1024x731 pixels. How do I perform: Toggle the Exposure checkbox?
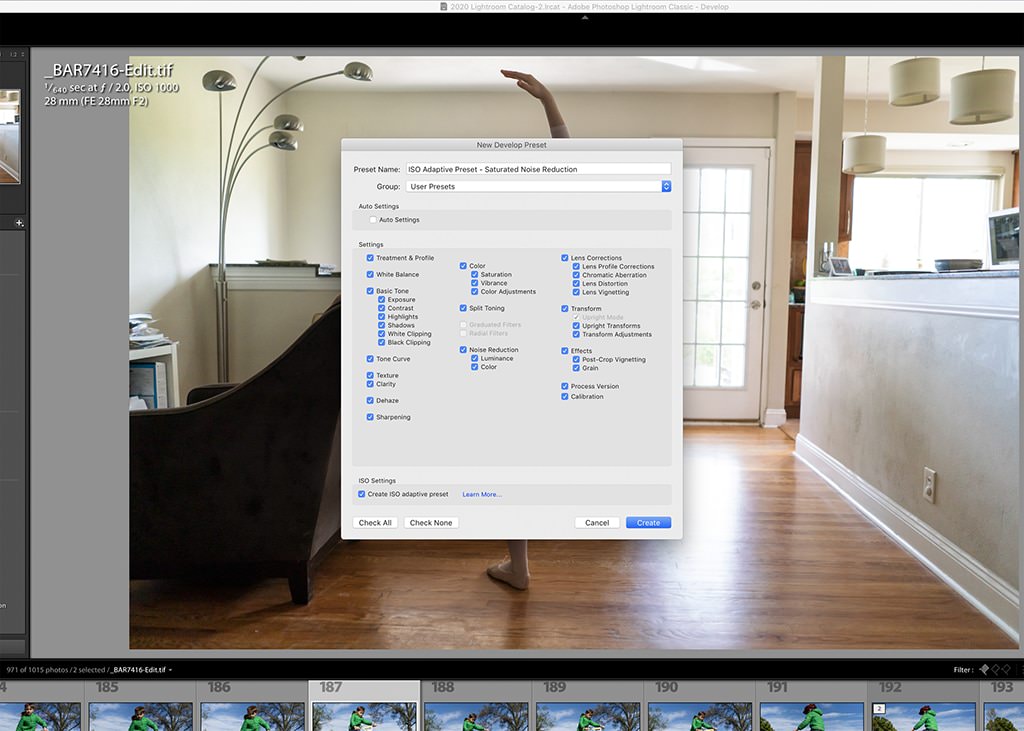coord(381,299)
